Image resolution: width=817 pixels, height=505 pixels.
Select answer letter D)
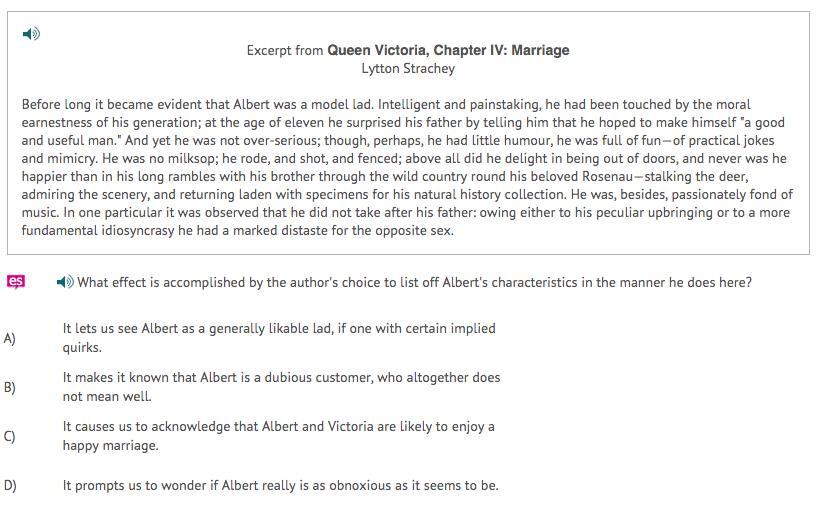tap(10, 486)
